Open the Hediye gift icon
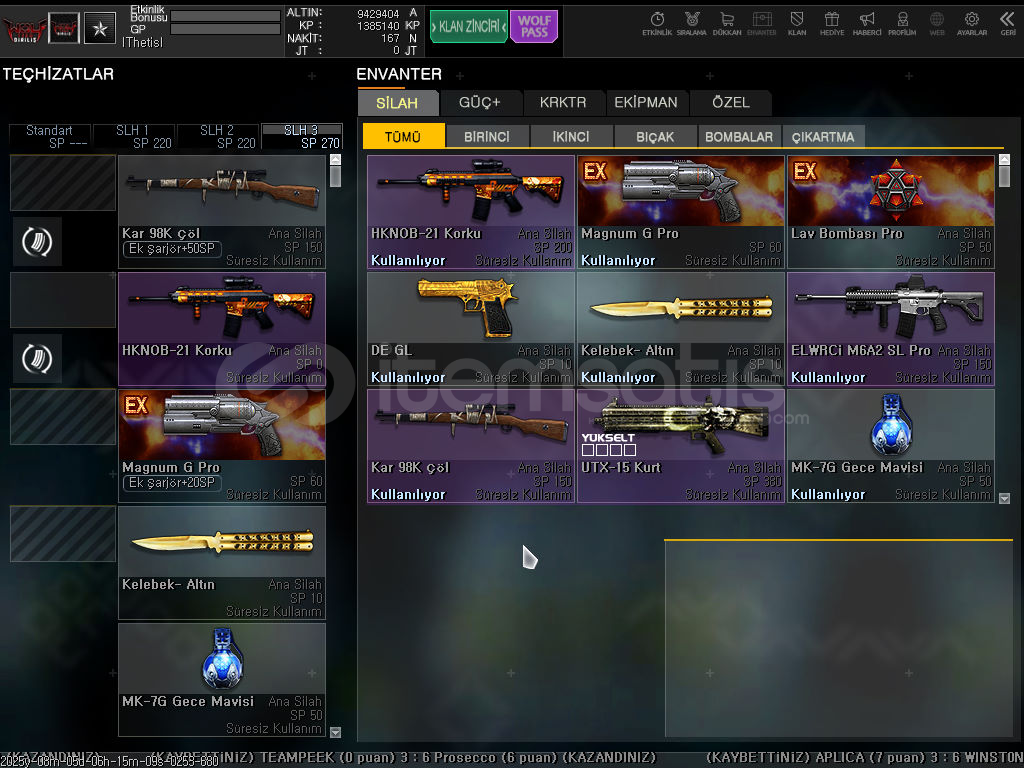 831,24
